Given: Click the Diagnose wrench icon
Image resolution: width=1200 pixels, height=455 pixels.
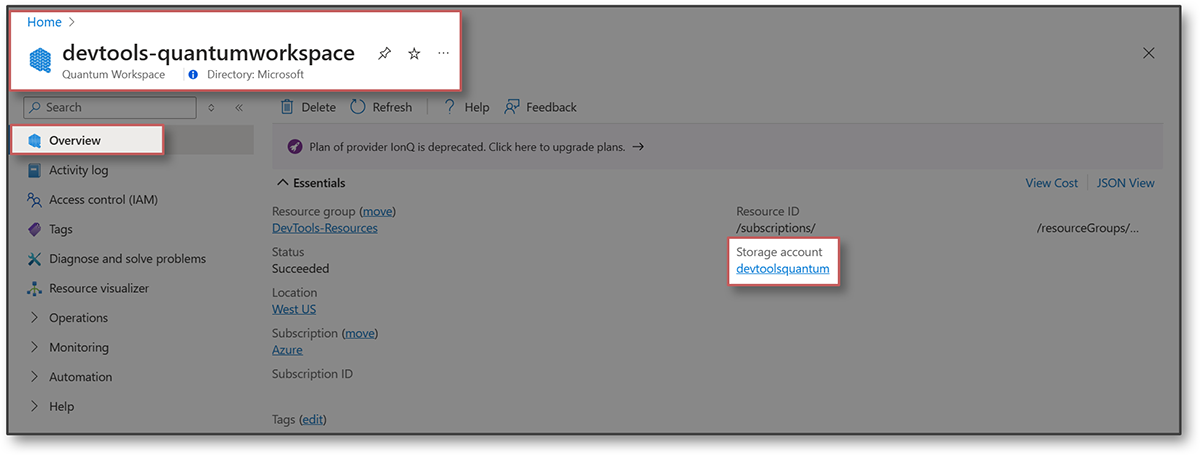Looking at the screenshot, I should coord(35,259).
